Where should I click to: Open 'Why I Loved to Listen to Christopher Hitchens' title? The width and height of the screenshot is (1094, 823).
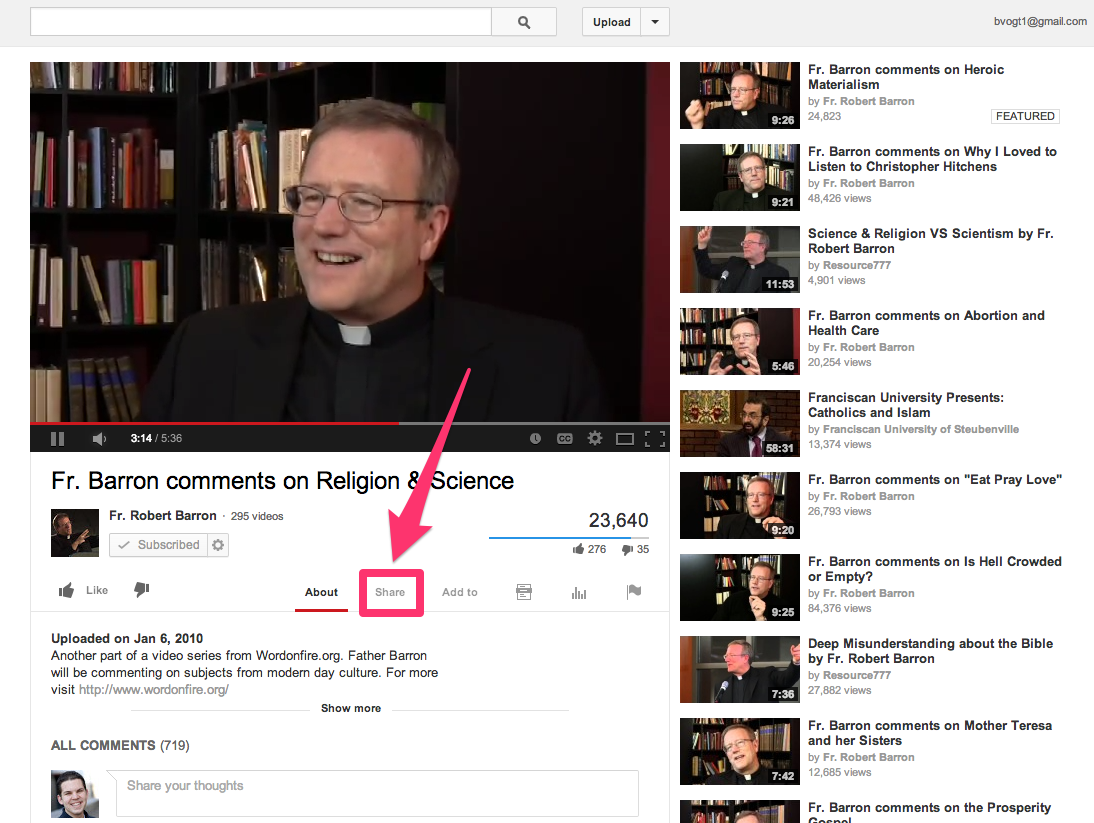click(932, 159)
